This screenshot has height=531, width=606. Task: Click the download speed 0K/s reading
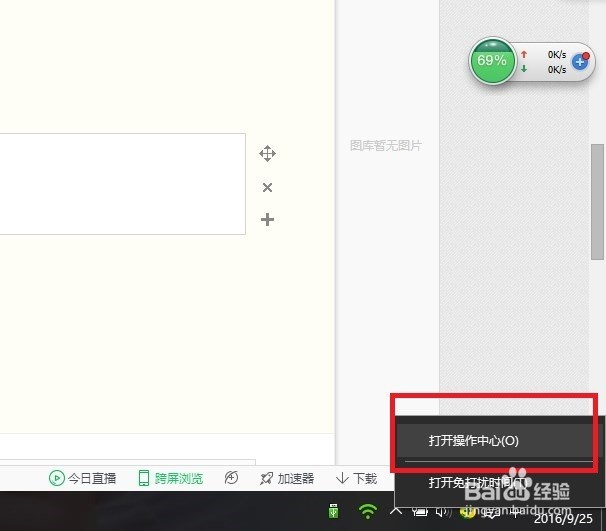tap(557, 70)
